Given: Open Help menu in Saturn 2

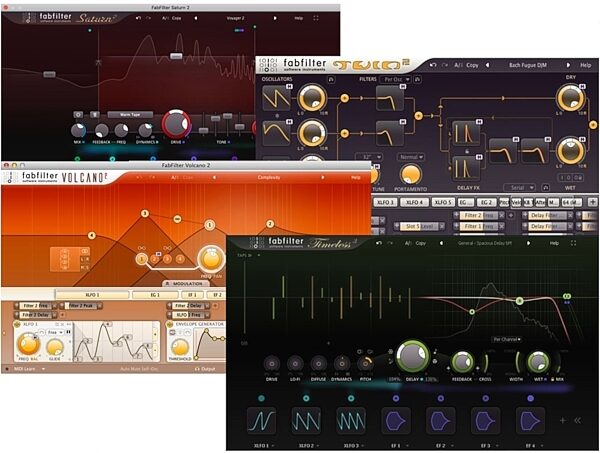Looking at the screenshot, I should coord(298,18).
